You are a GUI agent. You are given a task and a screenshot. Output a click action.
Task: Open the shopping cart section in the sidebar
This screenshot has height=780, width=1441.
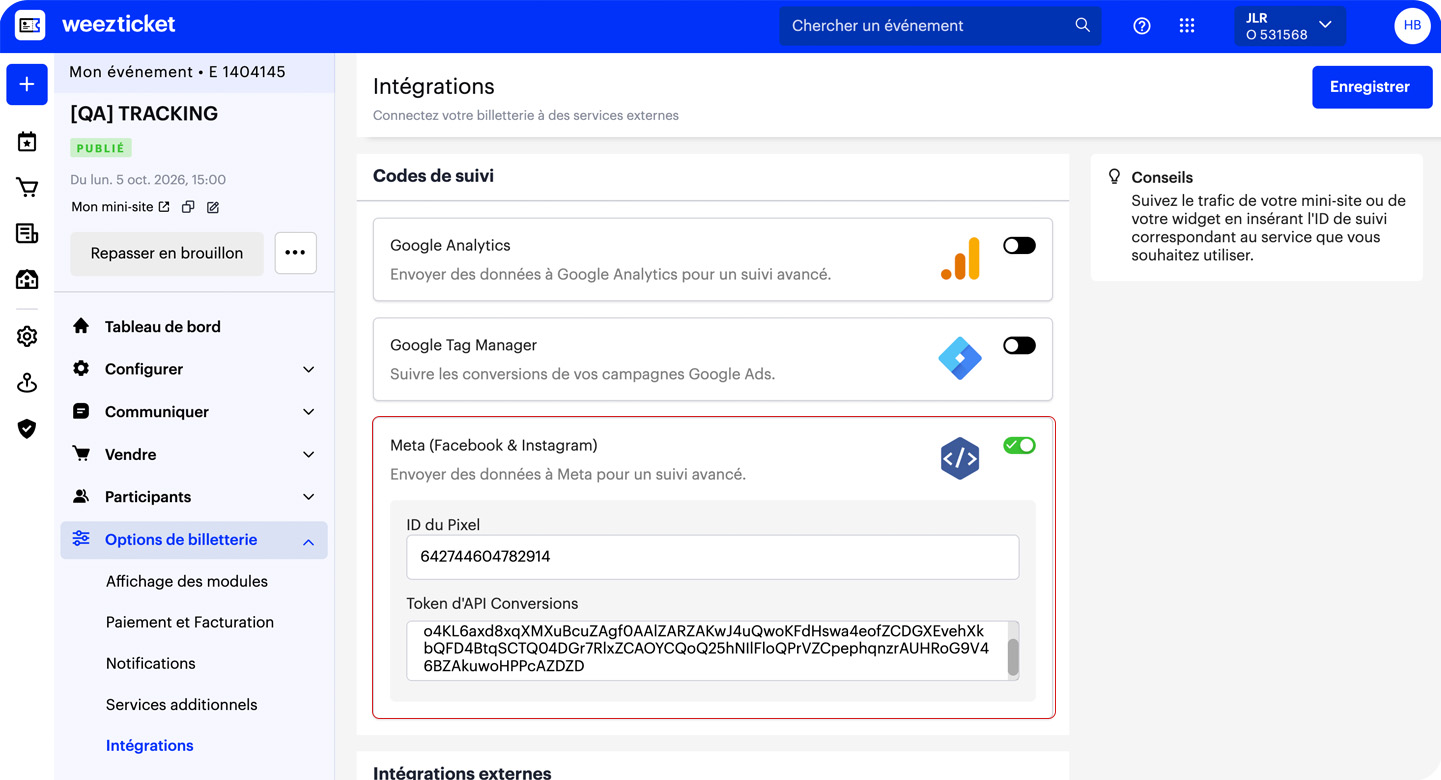point(26,187)
